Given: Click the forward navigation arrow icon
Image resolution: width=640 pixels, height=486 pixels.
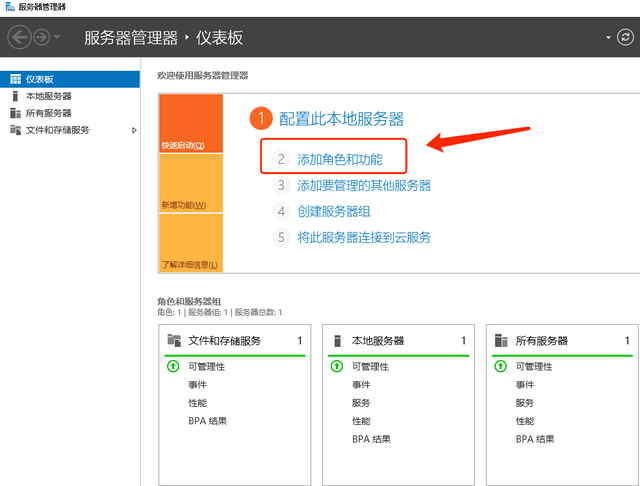Looking at the screenshot, I should coord(41,37).
